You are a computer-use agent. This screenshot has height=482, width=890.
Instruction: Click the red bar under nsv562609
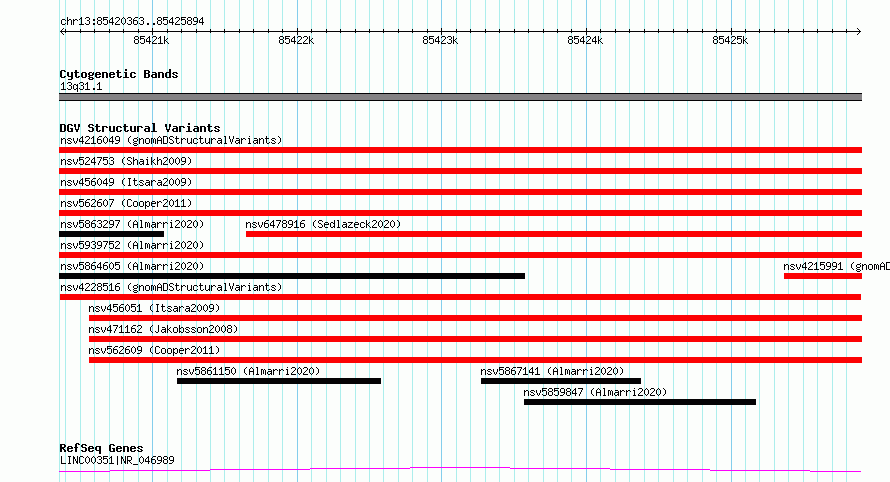(x=475, y=360)
